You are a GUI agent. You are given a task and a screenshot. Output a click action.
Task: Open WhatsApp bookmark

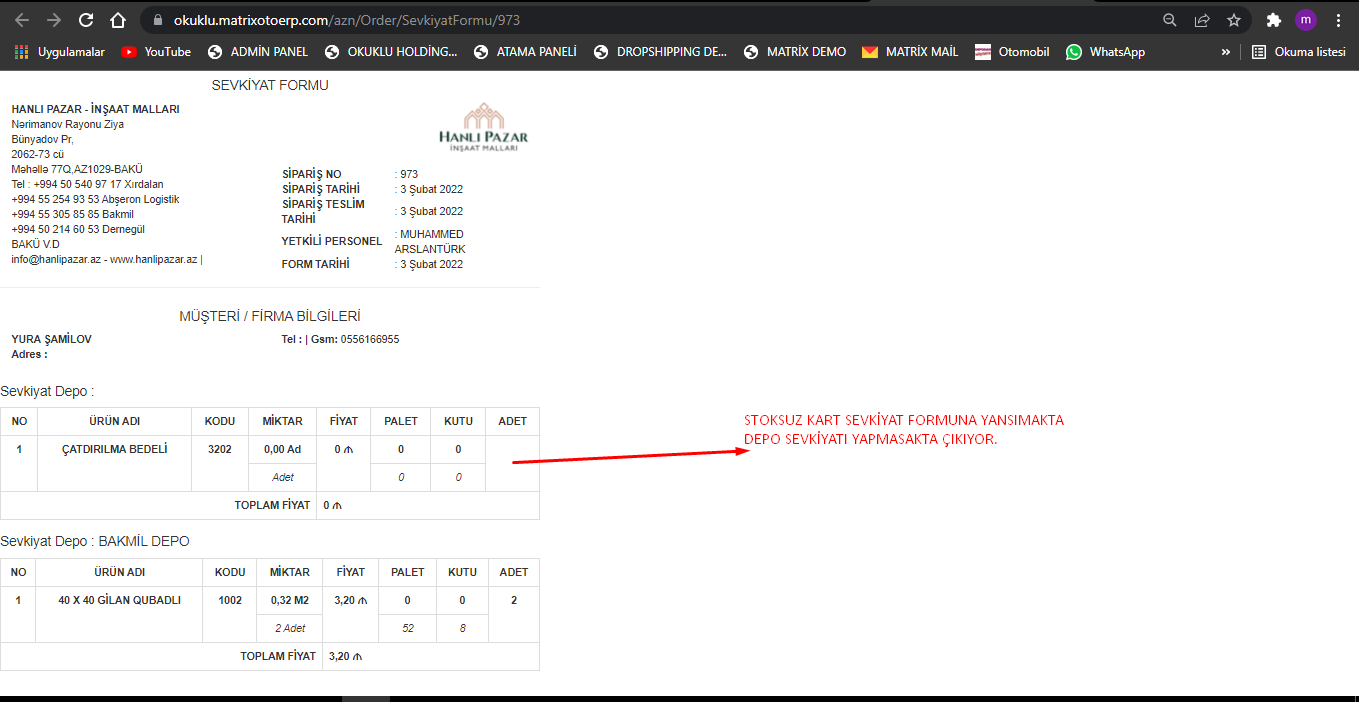[1105, 52]
